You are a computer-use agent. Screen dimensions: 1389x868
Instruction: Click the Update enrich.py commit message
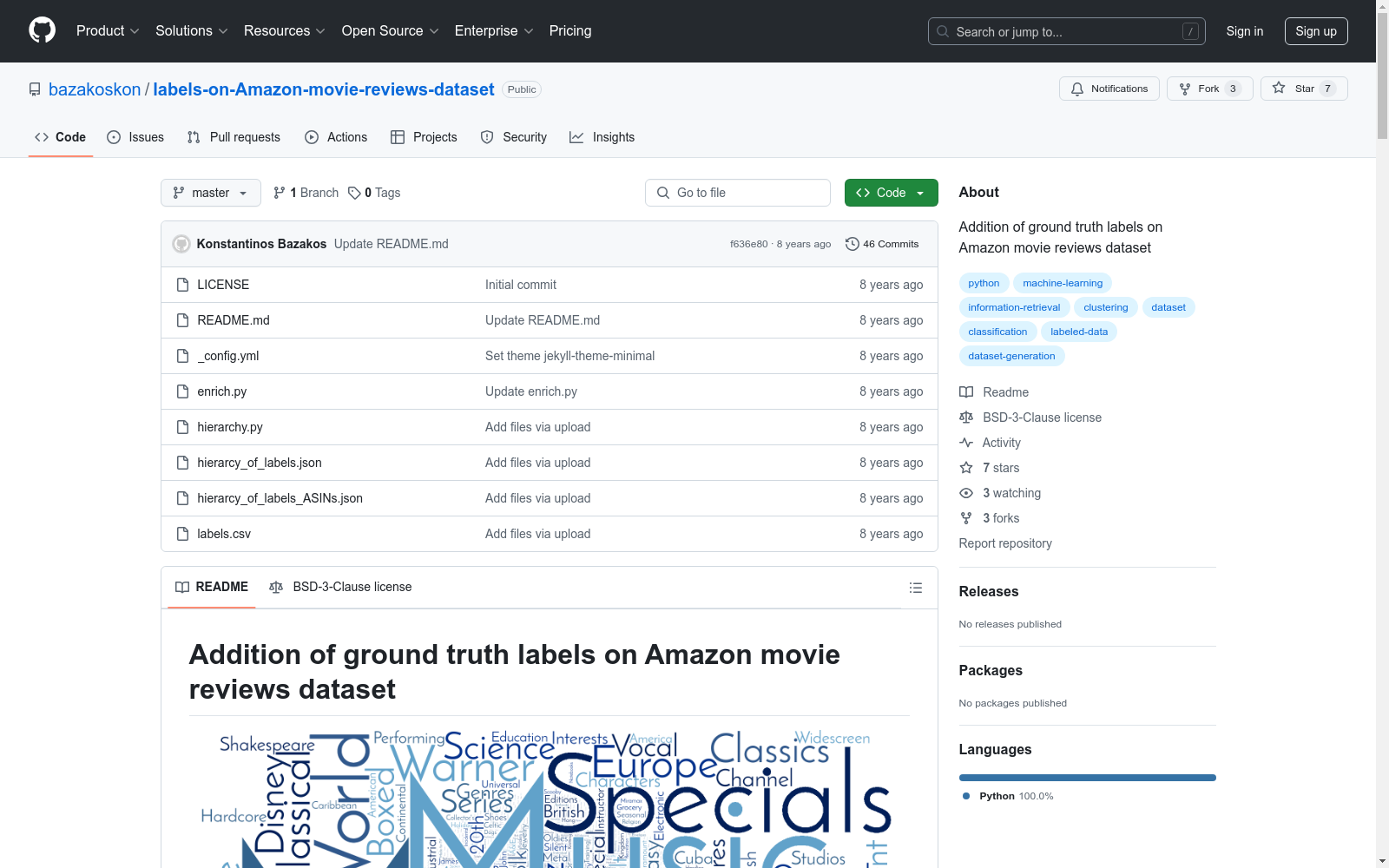[531, 391]
